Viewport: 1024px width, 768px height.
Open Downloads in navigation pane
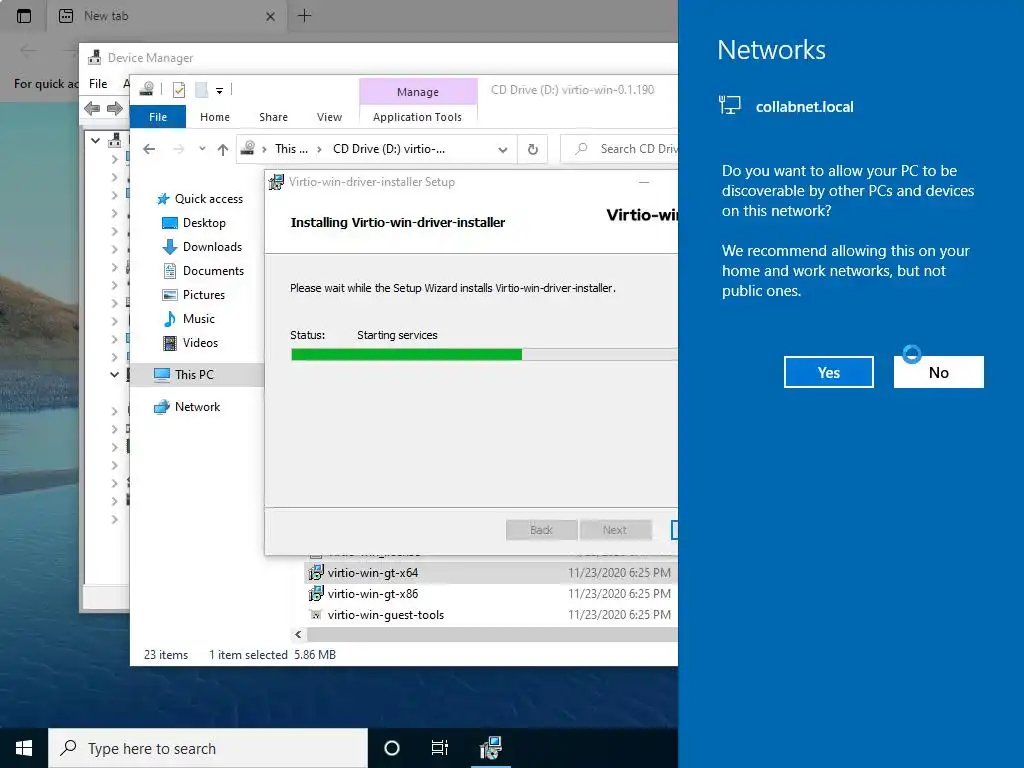point(212,247)
